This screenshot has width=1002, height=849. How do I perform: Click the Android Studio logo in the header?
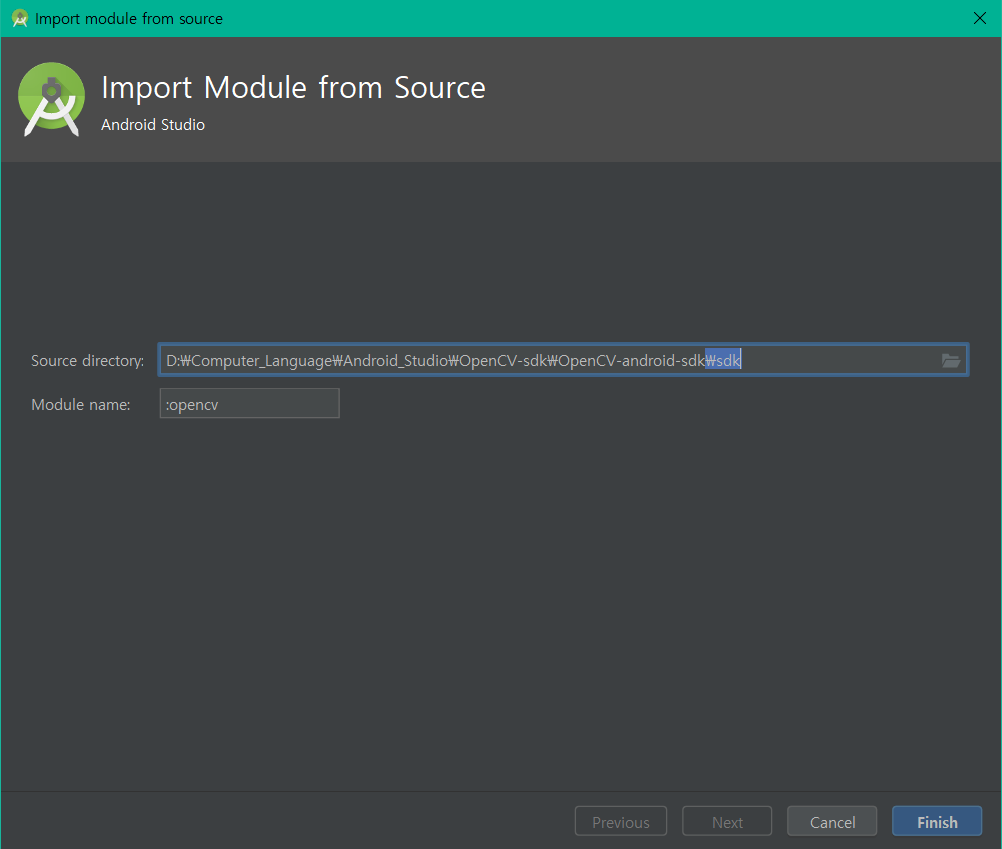point(51,100)
